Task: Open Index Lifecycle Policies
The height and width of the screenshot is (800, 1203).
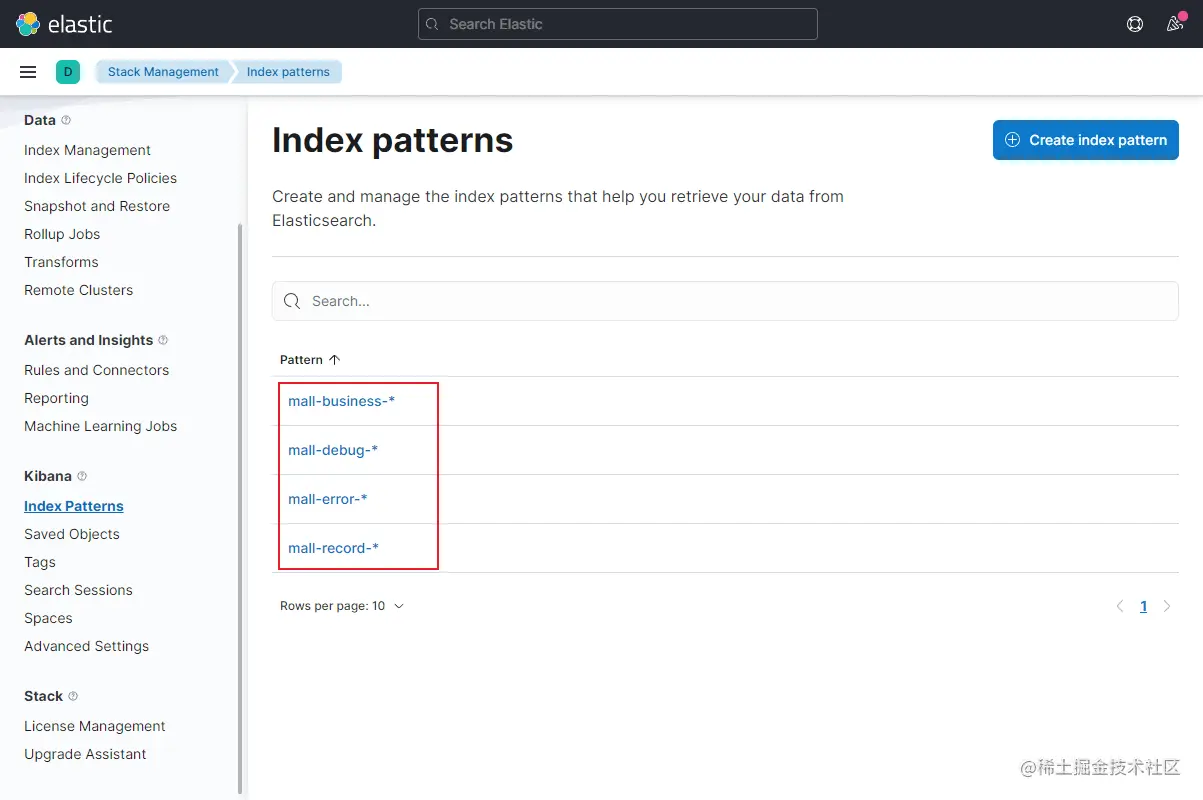Action: coord(100,178)
